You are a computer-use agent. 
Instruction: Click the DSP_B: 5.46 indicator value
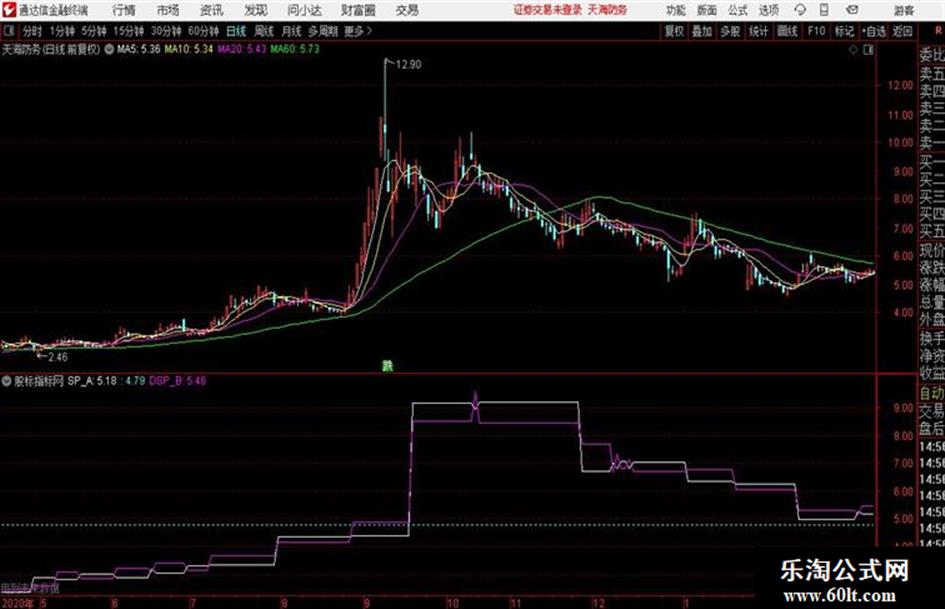click(x=178, y=380)
